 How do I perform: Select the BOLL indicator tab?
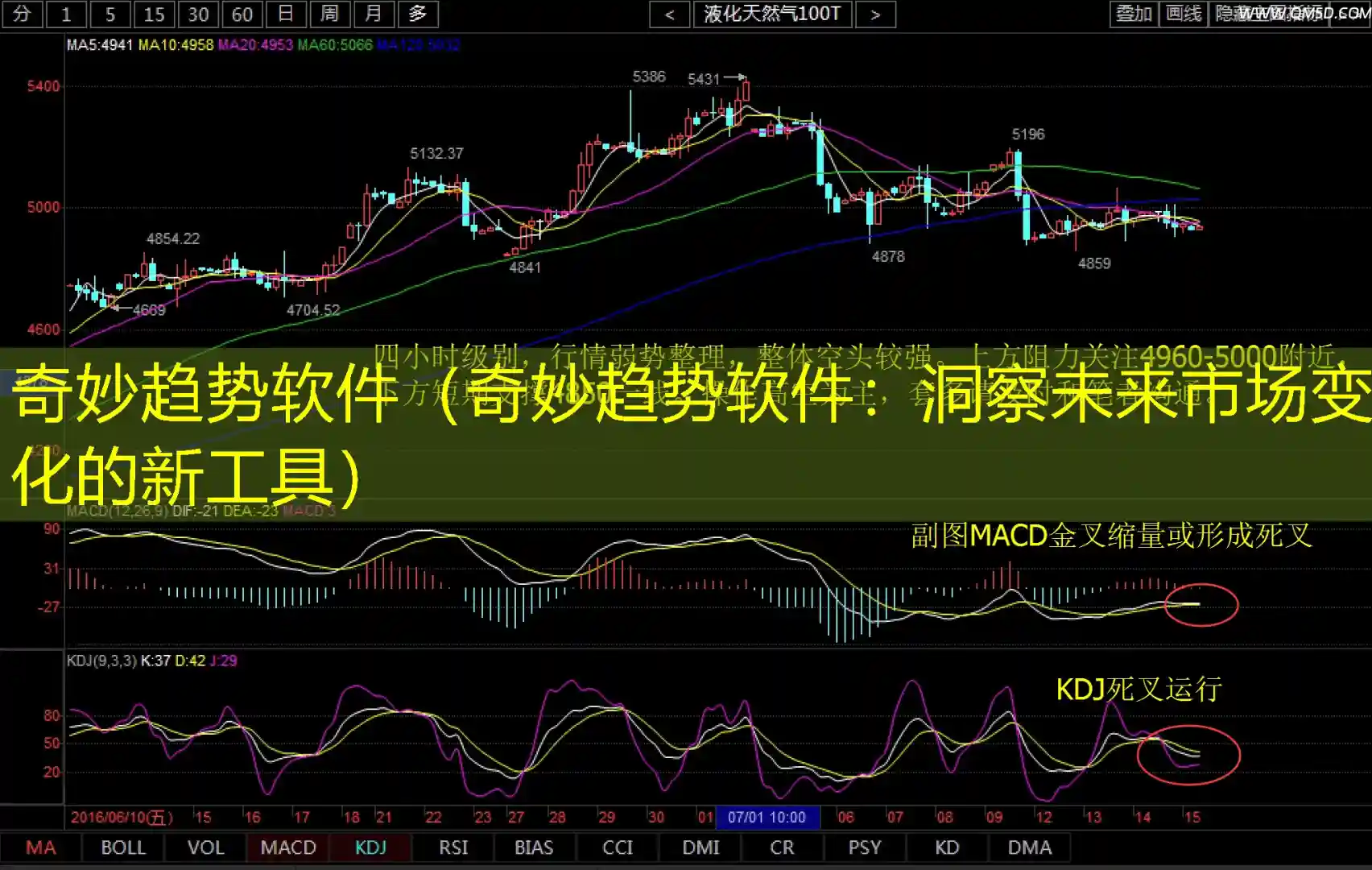pyautogui.click(x=123, y=847)
